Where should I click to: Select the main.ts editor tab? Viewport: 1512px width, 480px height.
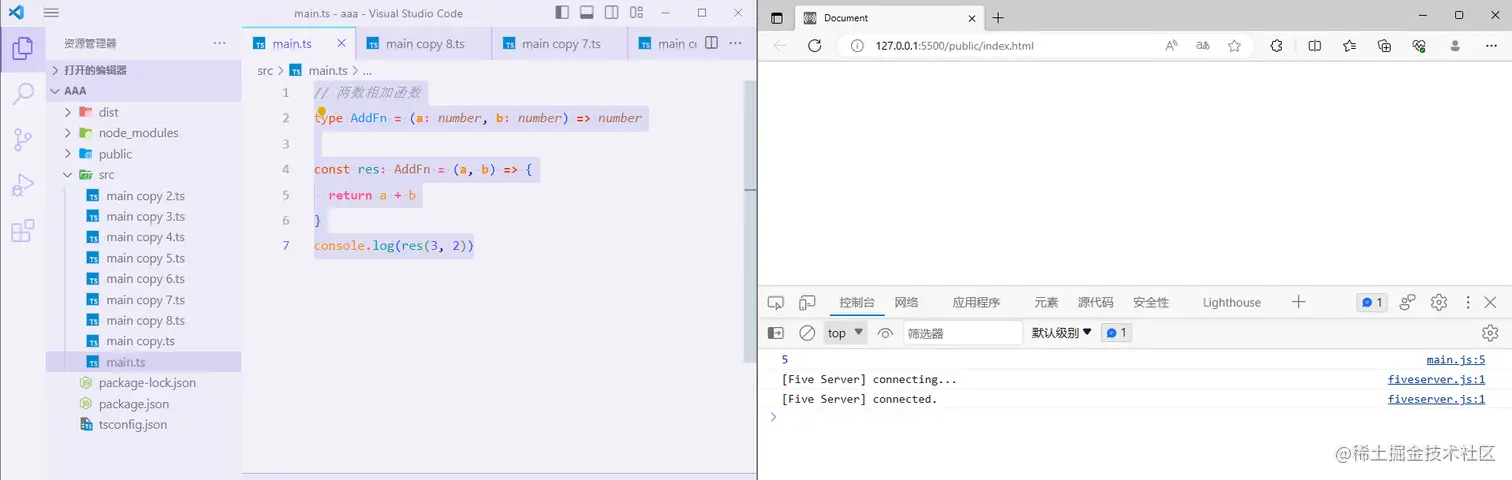(299, 44)
